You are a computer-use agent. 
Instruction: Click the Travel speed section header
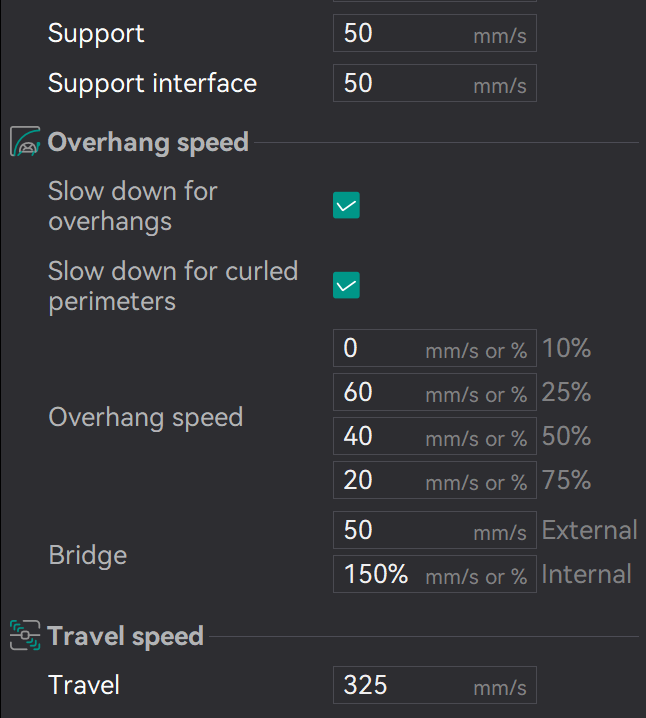[x=125, y=636]
